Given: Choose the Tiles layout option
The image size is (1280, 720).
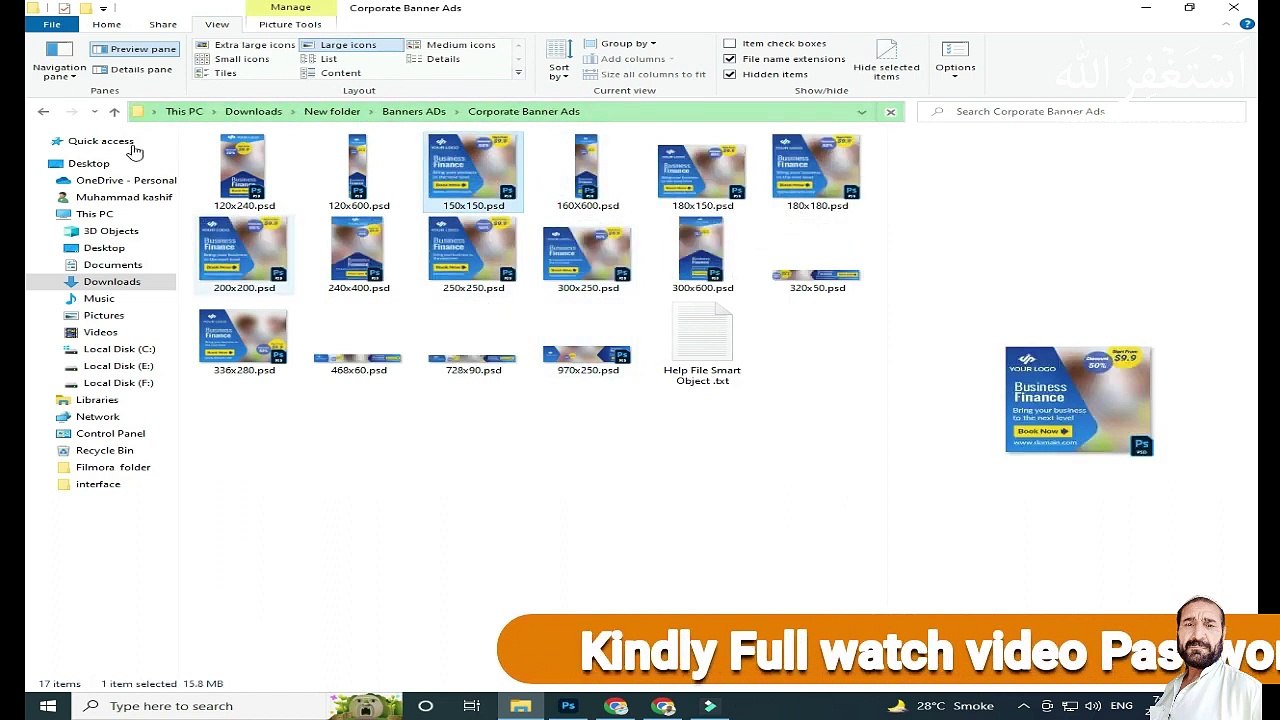Looking at the screenshot, I should click(x=217, y=73).
